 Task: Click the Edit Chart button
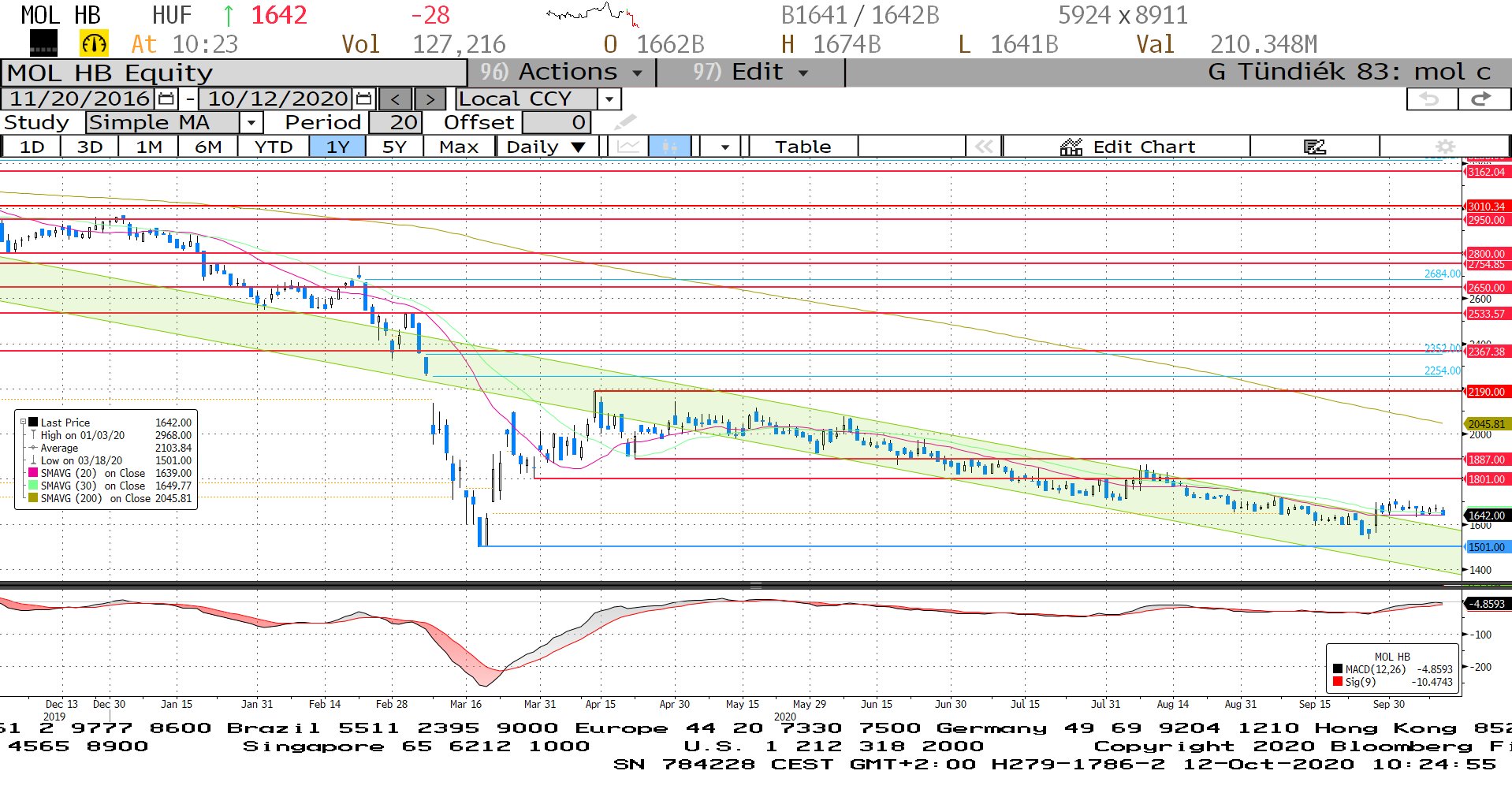click(1127, 147)
